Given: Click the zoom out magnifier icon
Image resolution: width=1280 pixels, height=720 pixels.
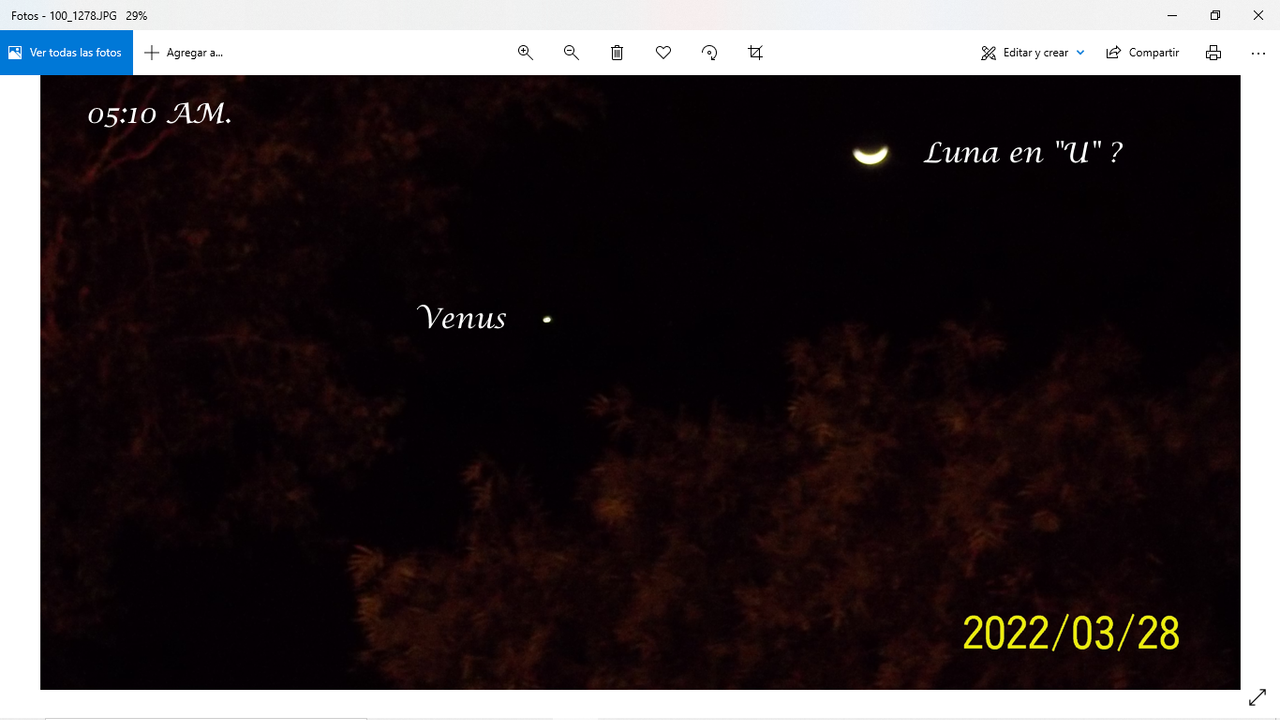Looking at the screenshot, I should coord(571,53).
